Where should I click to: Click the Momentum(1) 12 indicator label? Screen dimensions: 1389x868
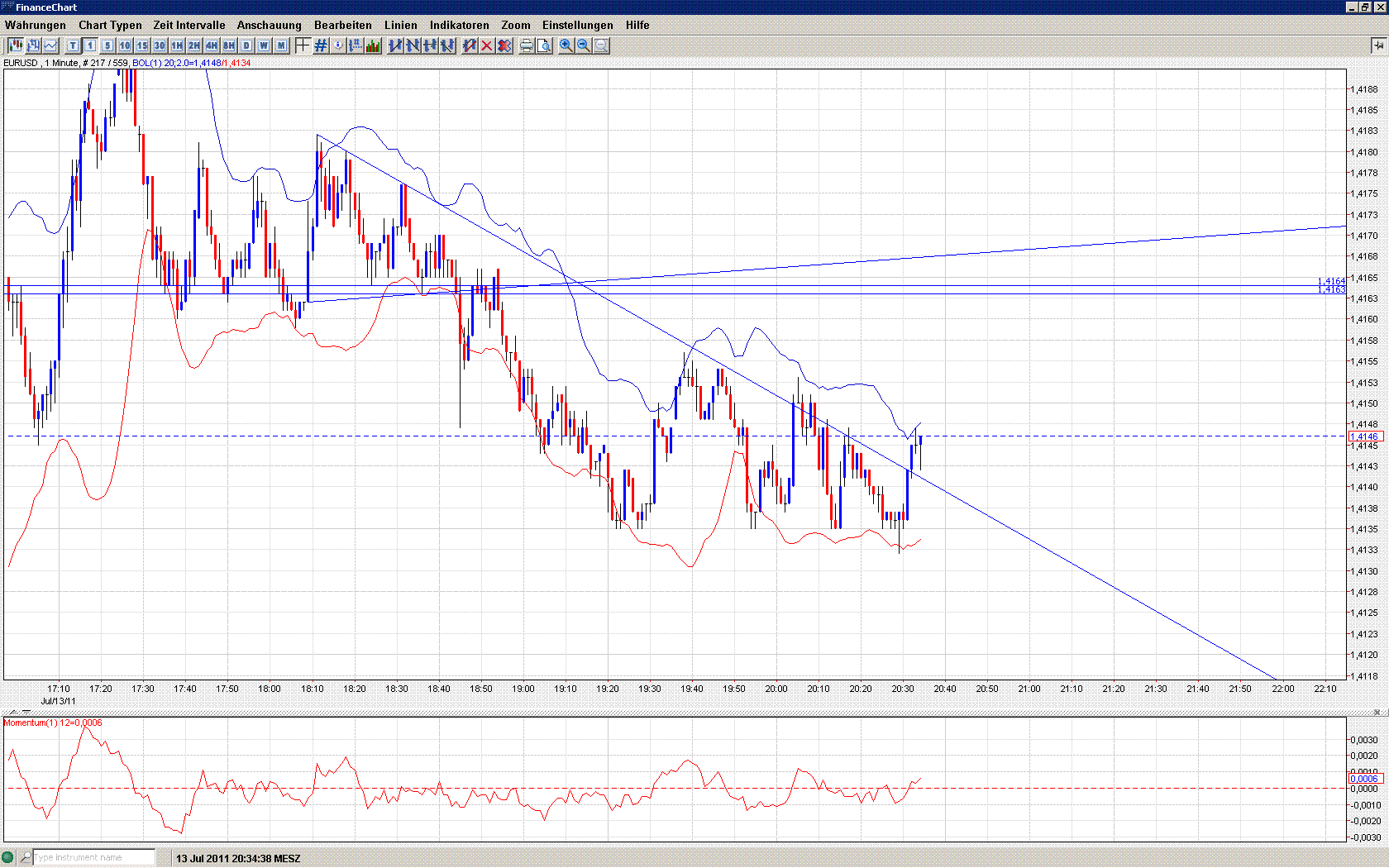point(53,723)
